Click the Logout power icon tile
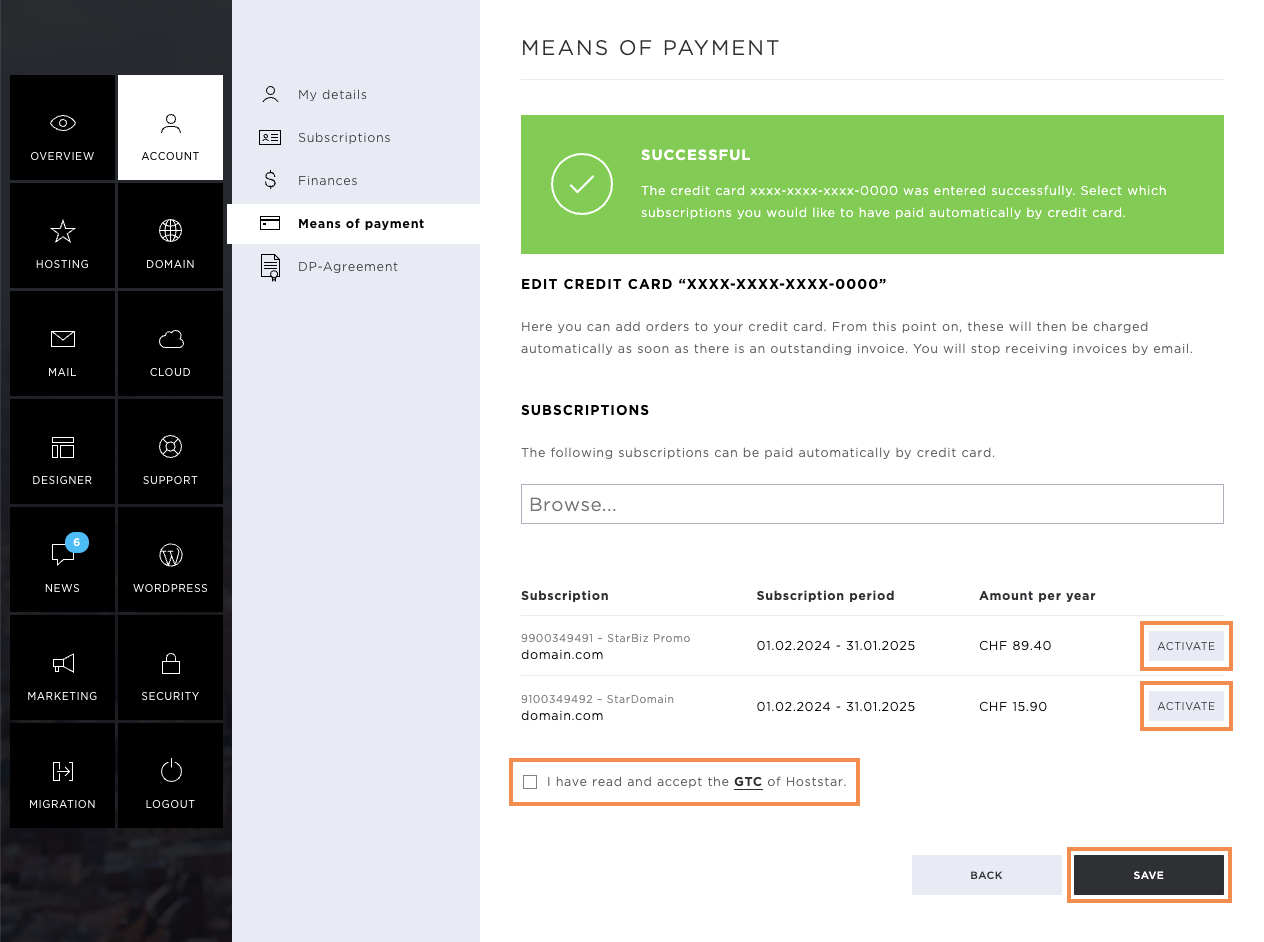 pos(170,776)
